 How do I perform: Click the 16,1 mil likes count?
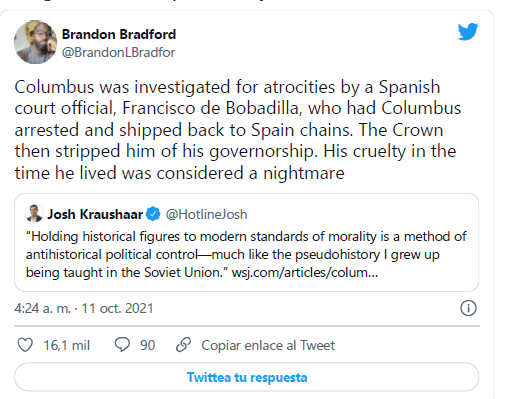(x=67, y=345)
